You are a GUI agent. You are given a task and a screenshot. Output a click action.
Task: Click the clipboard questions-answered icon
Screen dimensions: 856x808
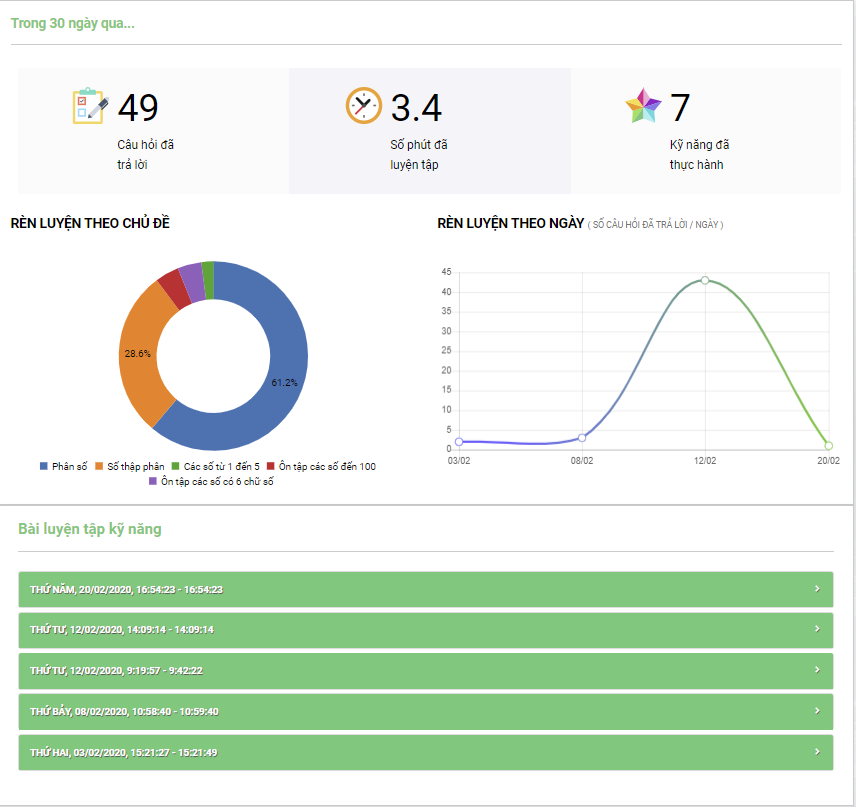click(90, 106)
